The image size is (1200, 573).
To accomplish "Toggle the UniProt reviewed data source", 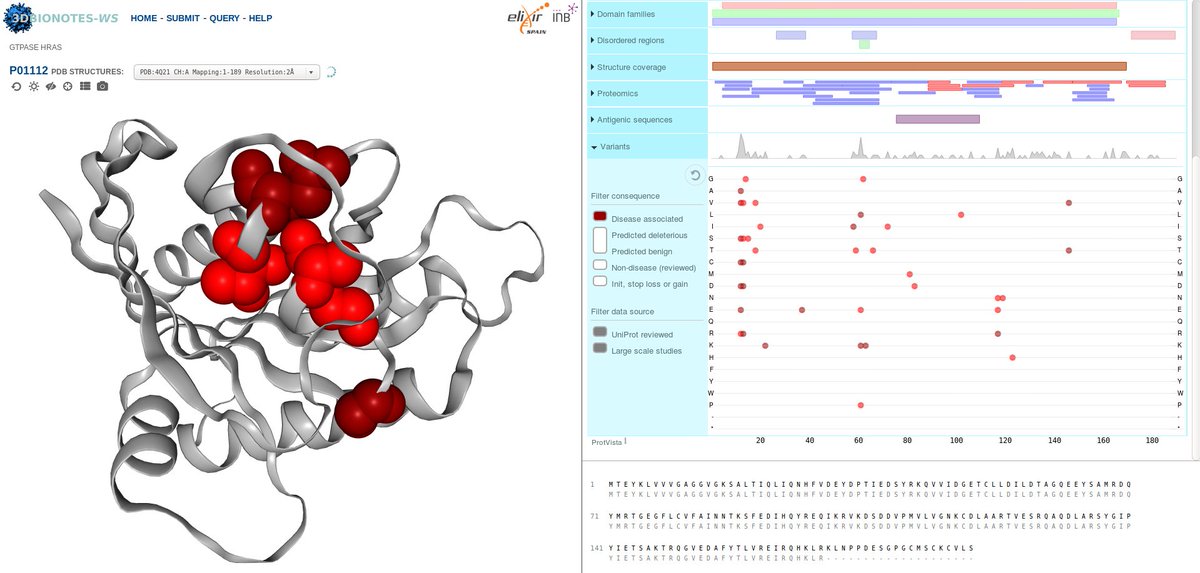I will coord(600,332).
